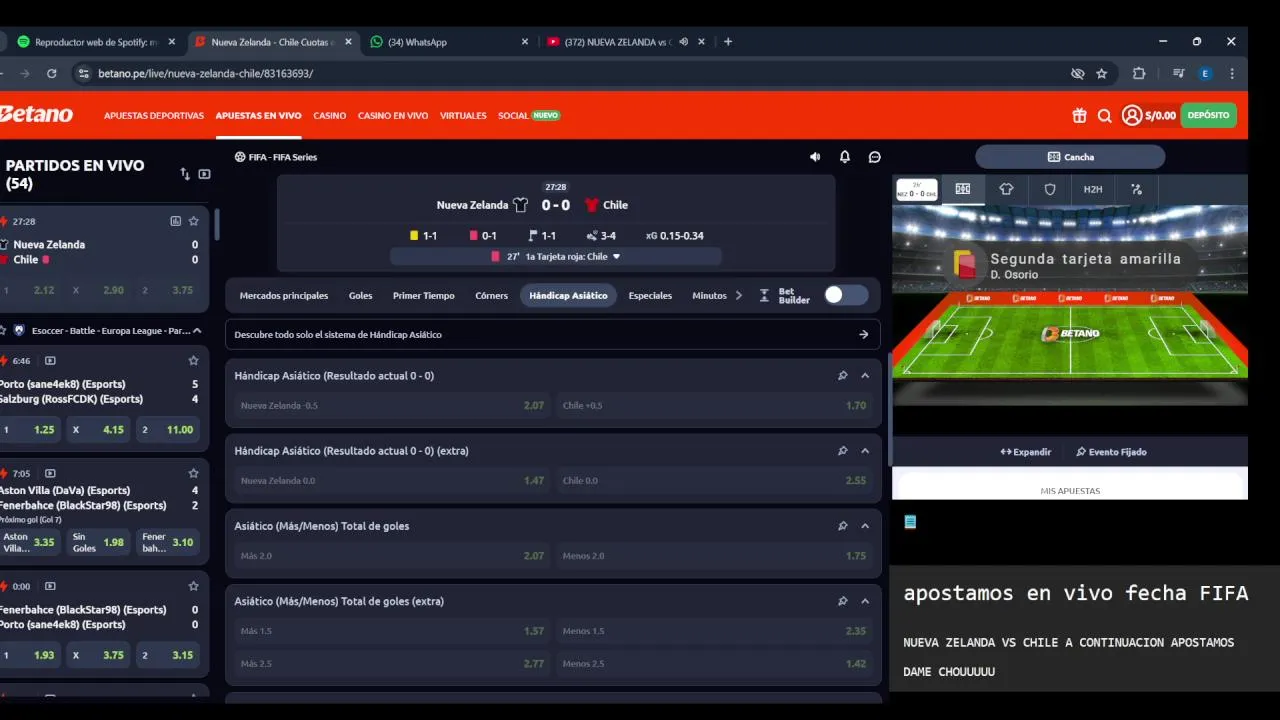Select the H2H tab
1280x720 pixels.
pyautogui.click(x=1093, y=189)
